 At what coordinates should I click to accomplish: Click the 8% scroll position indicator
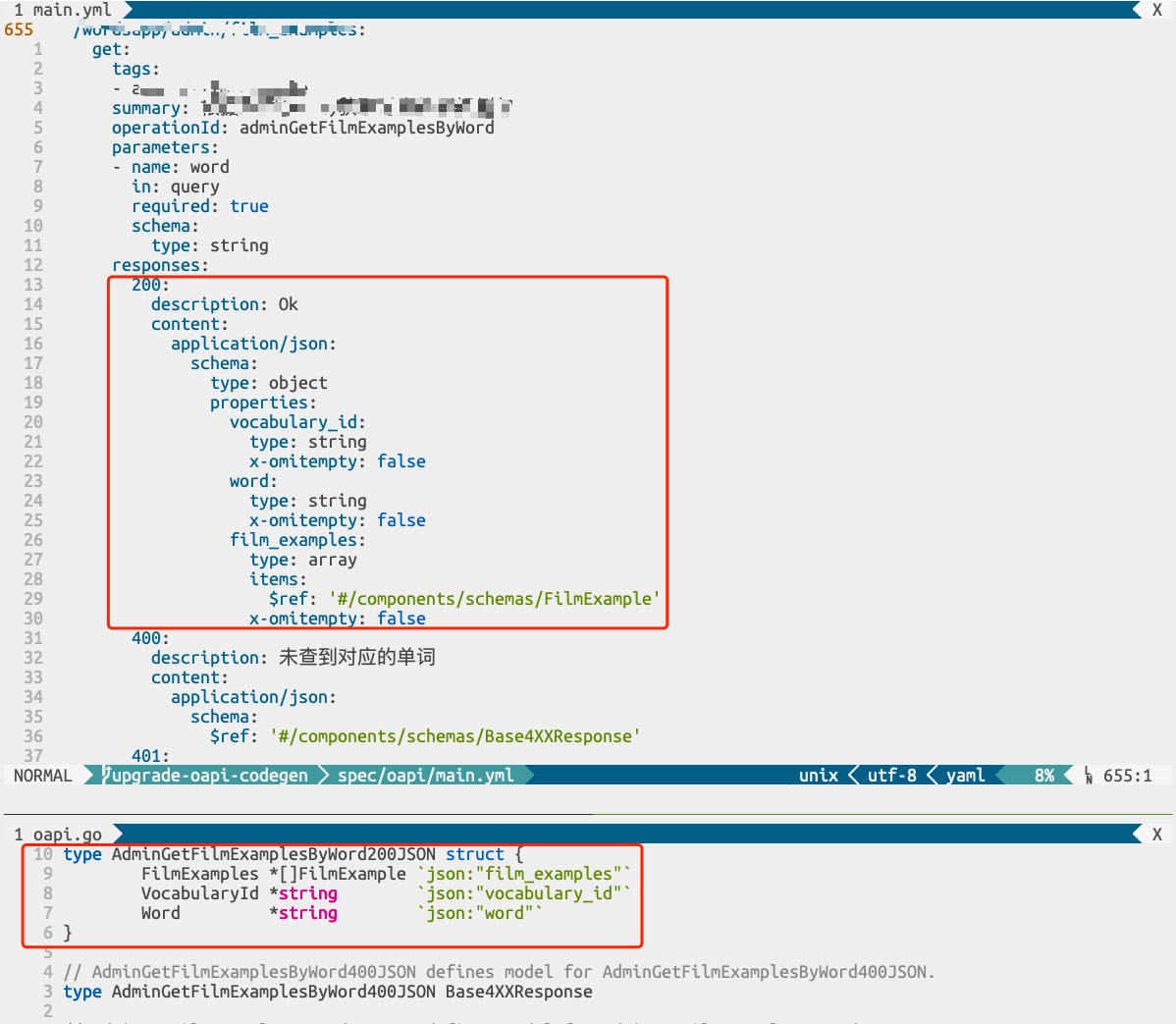(1044, 776)
